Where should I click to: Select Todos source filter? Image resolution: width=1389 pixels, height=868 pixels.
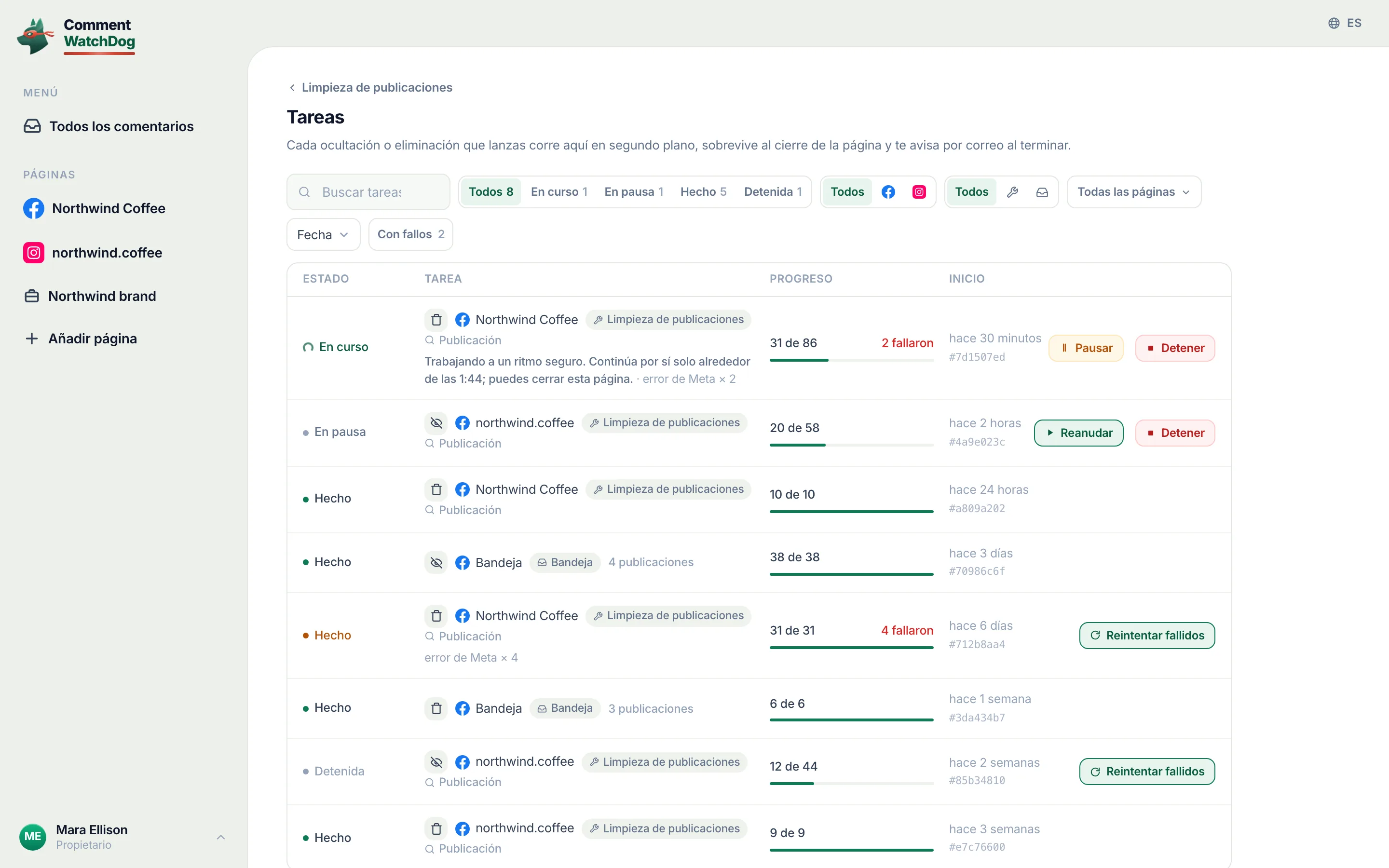(x=971, y=192)
